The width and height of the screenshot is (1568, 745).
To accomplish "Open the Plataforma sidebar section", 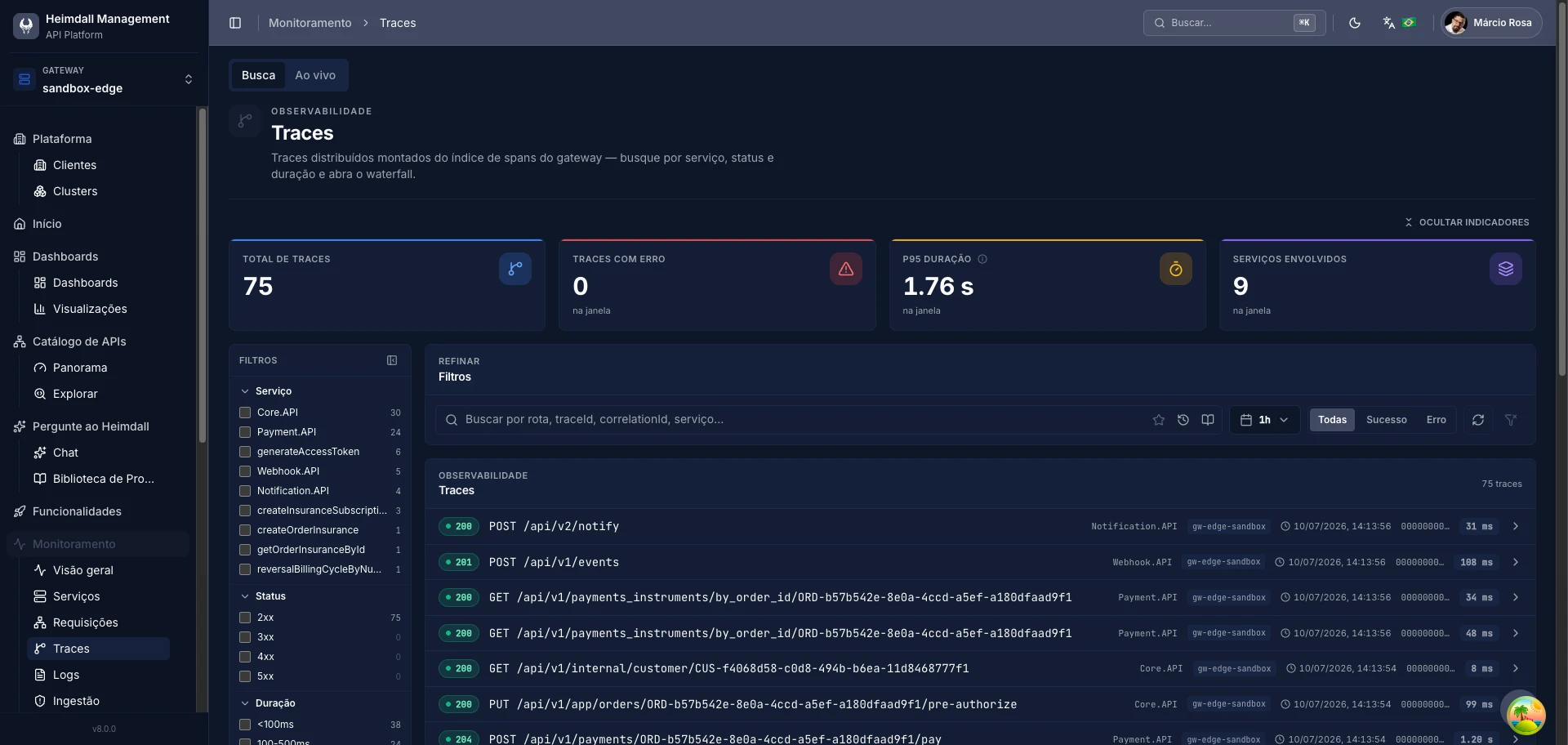I will click(62, 139).
